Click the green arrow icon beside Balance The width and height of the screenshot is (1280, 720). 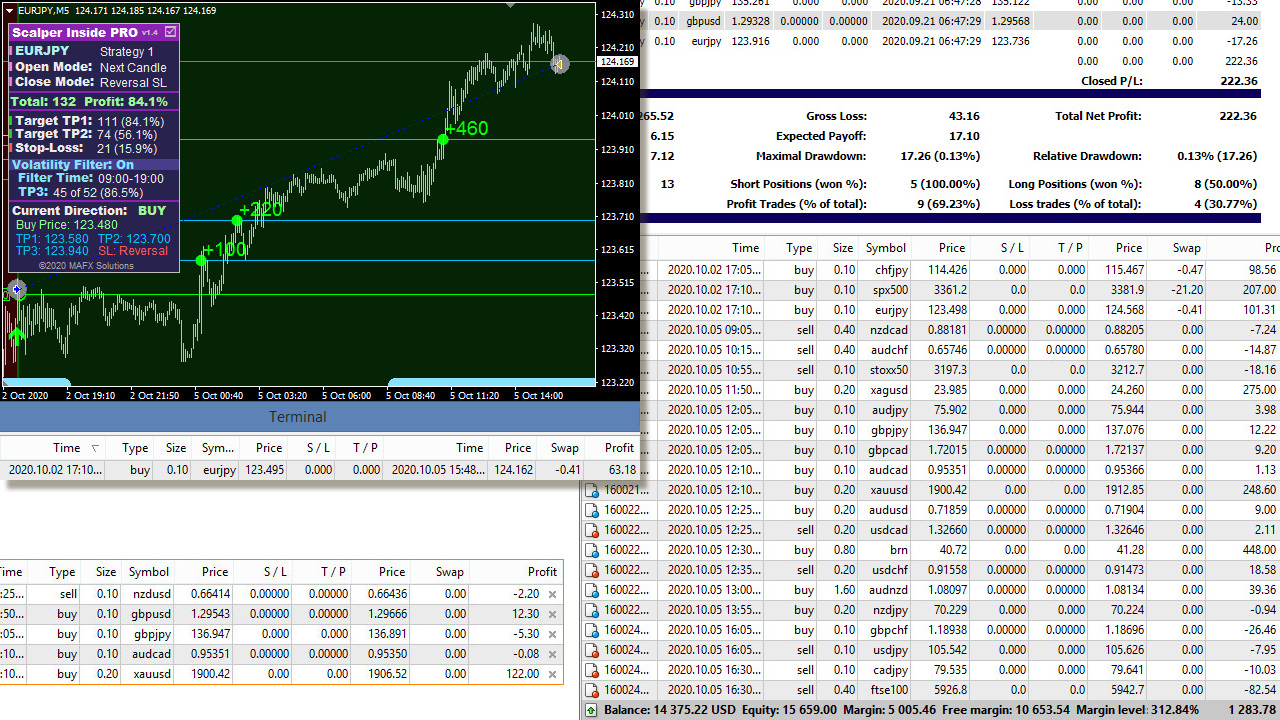[592, 710]
